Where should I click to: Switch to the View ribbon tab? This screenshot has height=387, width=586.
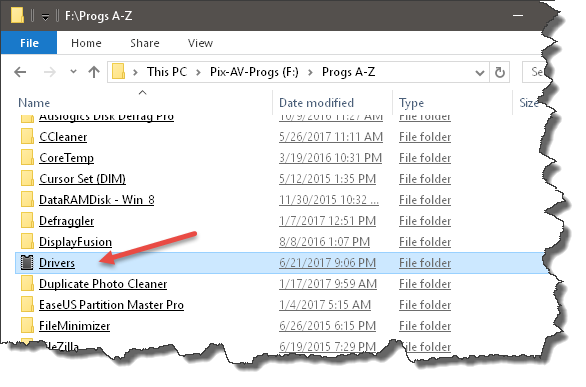200,43
